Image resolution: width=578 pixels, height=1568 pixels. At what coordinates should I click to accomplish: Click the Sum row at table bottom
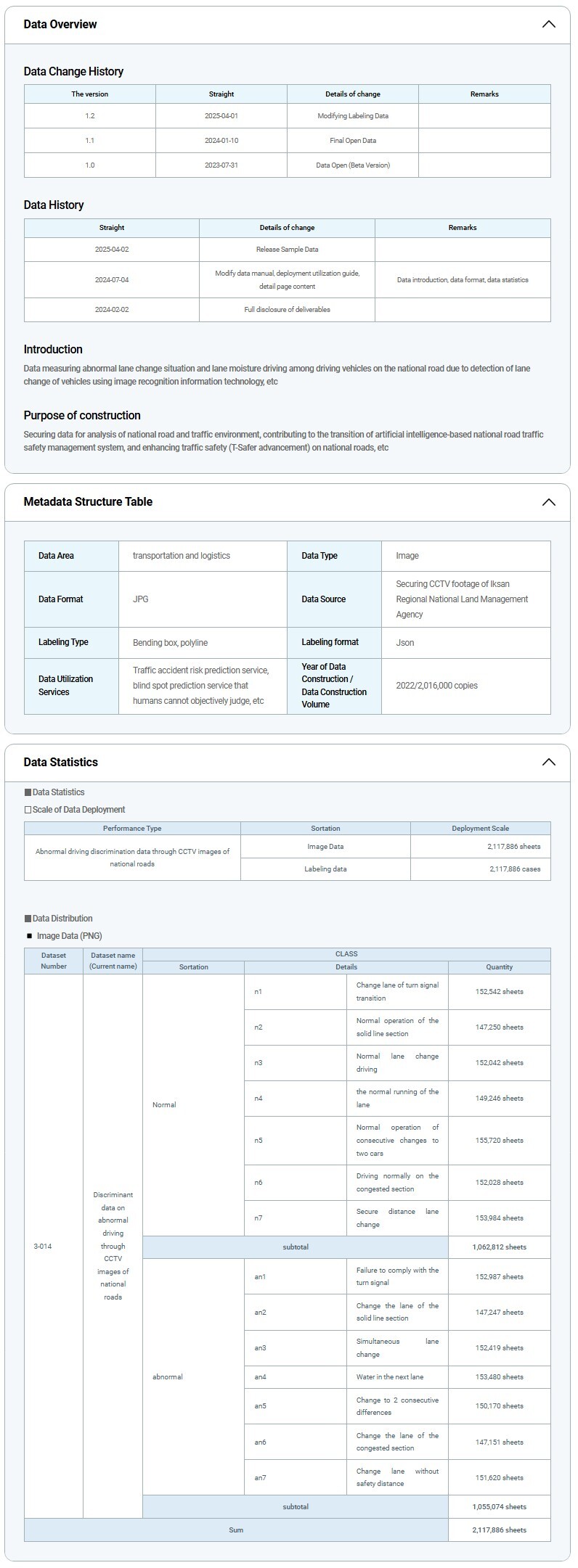pyautogui.click(x=236, y=1530)
